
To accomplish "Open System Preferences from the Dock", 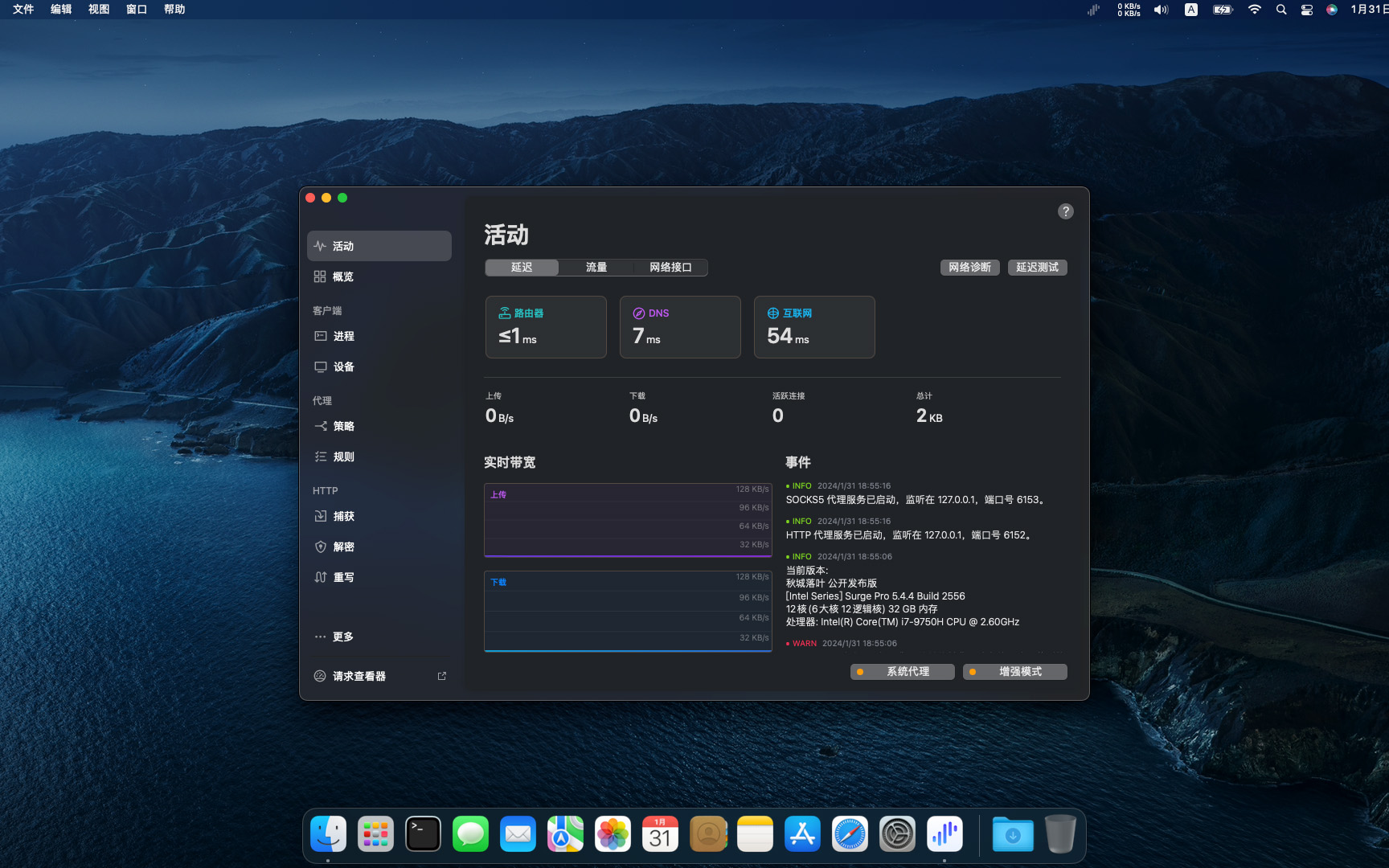I will (897, 834).
